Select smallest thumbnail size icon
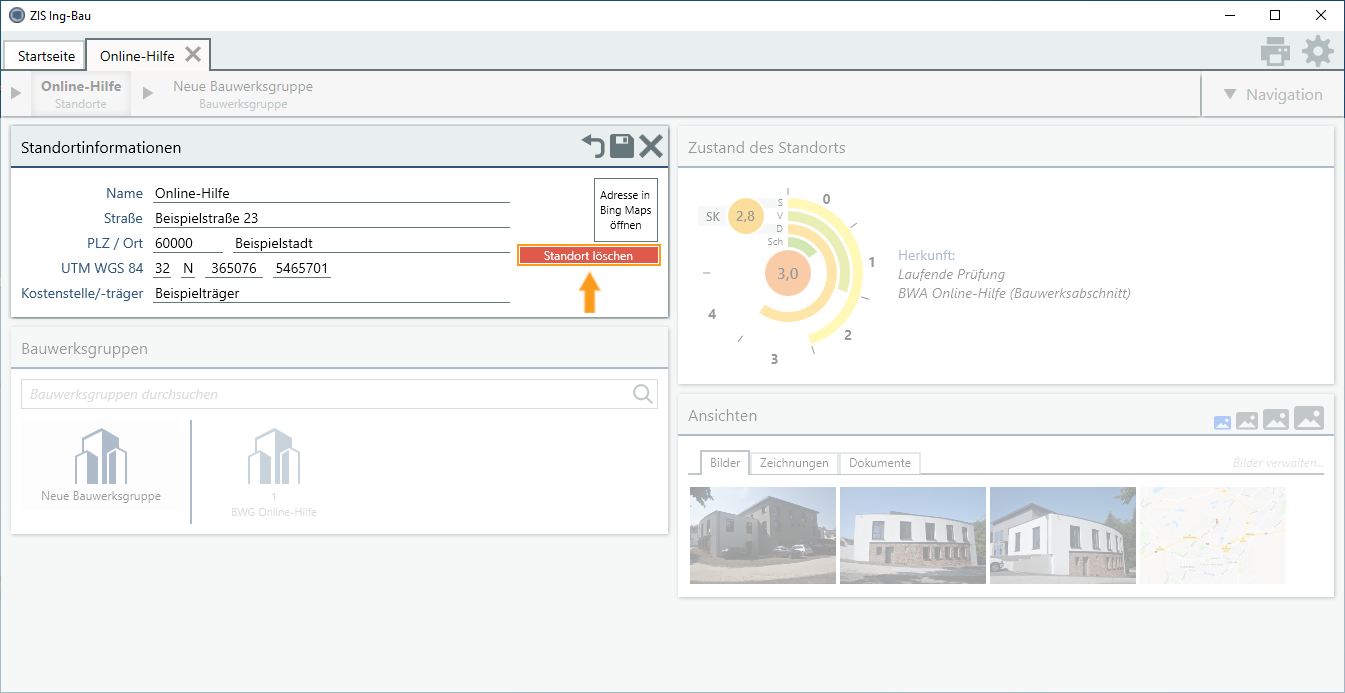Image resolution: width=1345 pixels, height=693 pixels. pos(1222,422)
